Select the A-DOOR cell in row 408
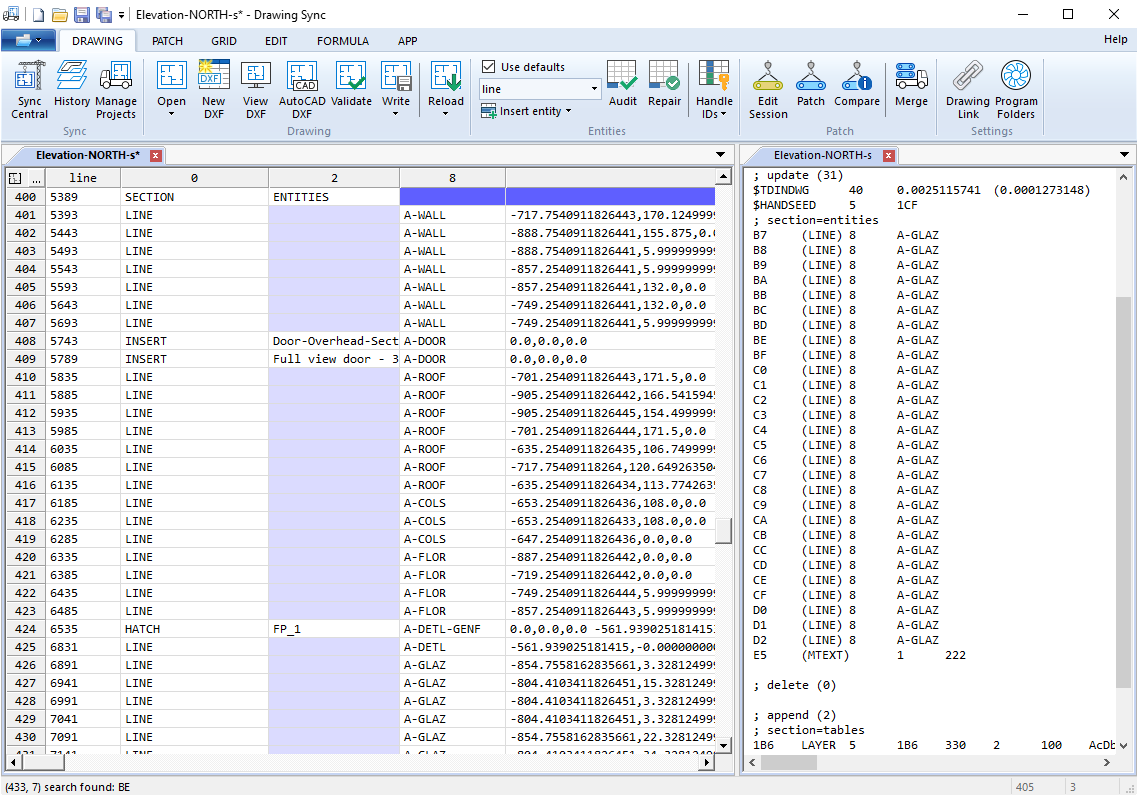Screen dimensions: 1138x796 pyautogui.click(x=452, y=341)
